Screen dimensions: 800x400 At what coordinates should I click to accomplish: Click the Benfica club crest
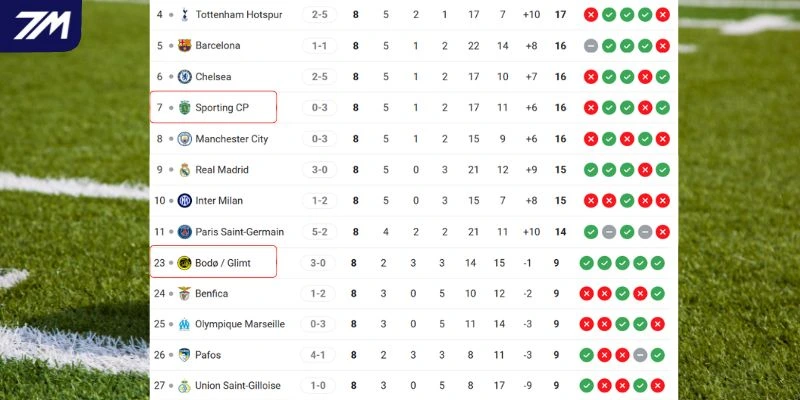tap(184, 294)
